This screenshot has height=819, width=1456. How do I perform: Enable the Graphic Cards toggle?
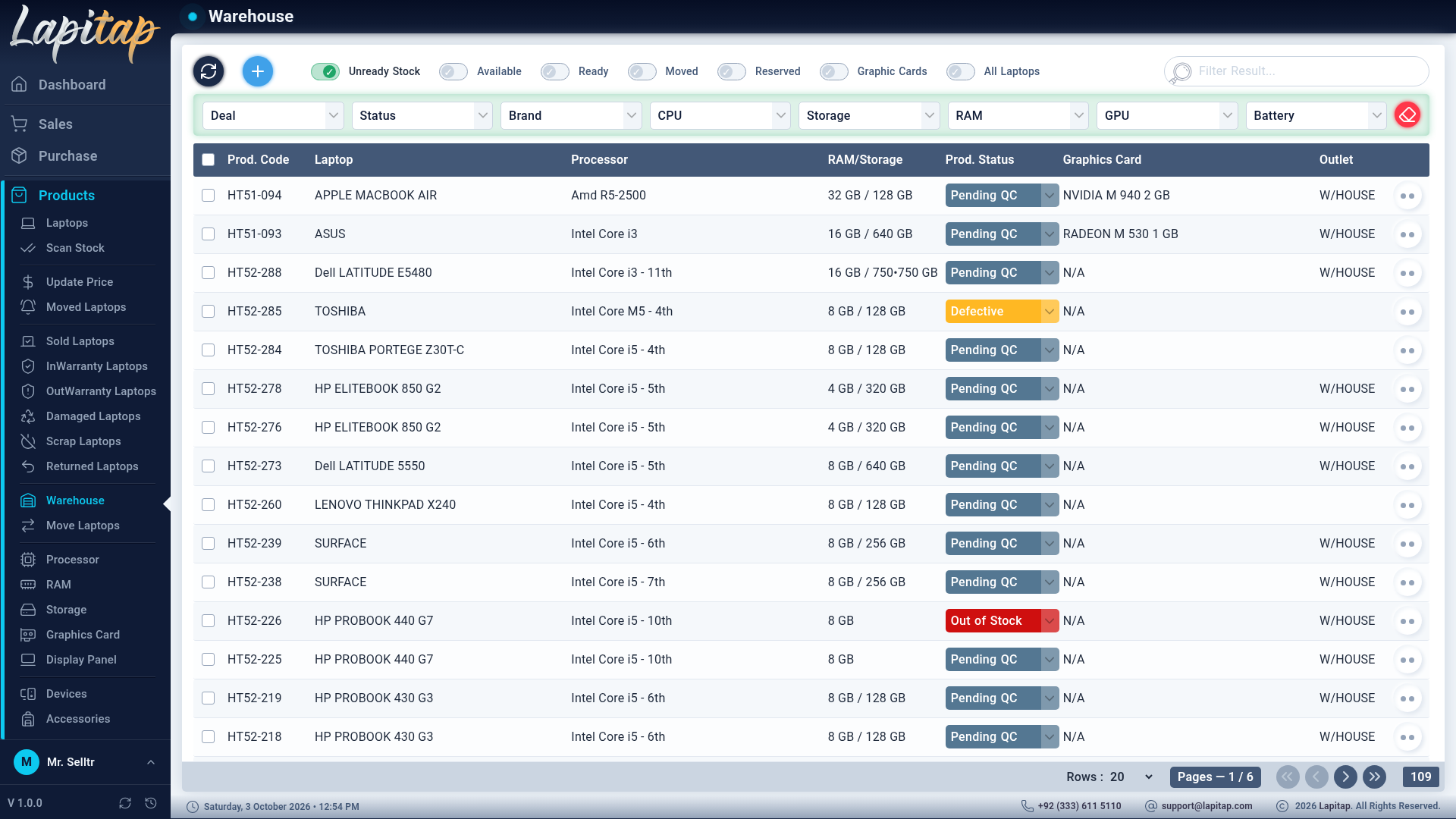click(x=834, y=71)
